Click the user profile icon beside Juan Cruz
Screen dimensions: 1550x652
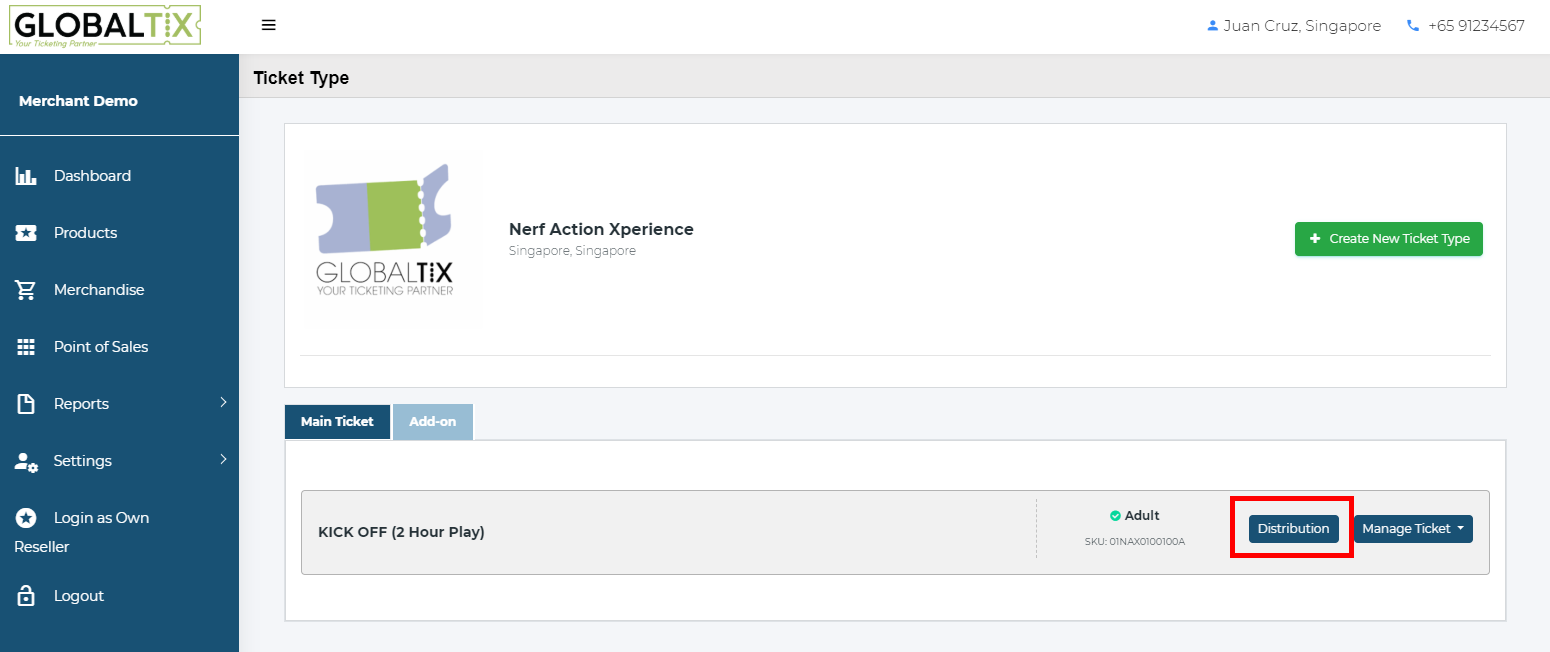1213,26
